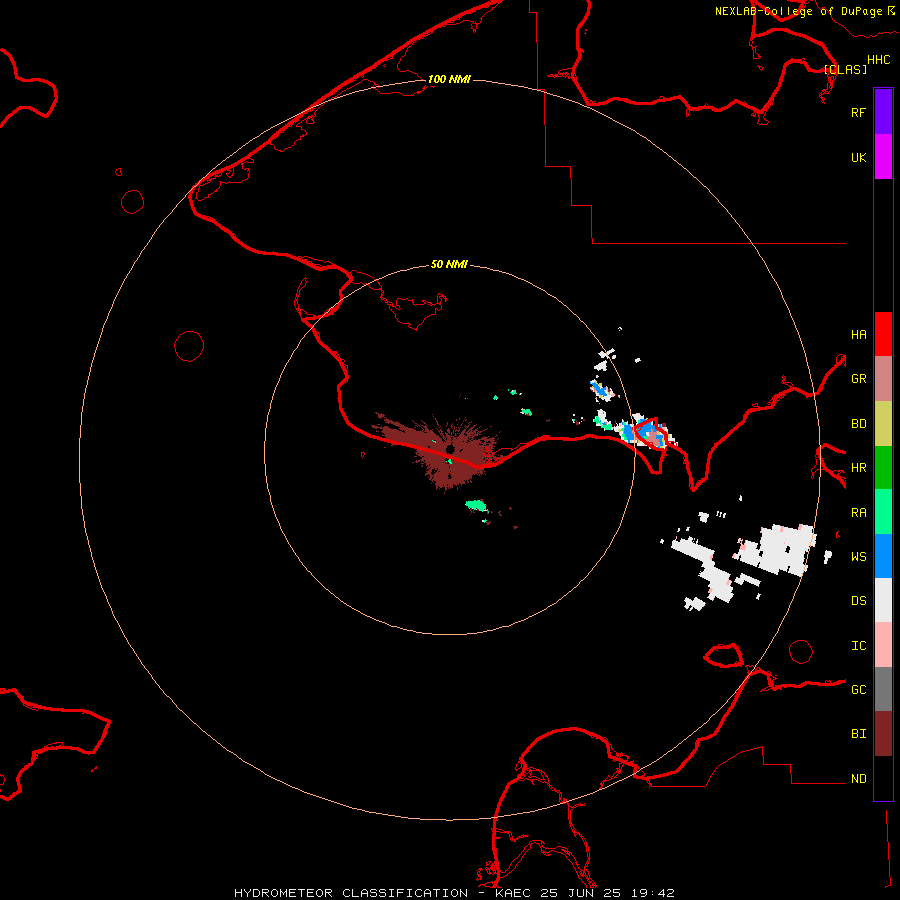900x900 pixels.
Task: Click the HR legend label
Action: [x=858, y=468]
